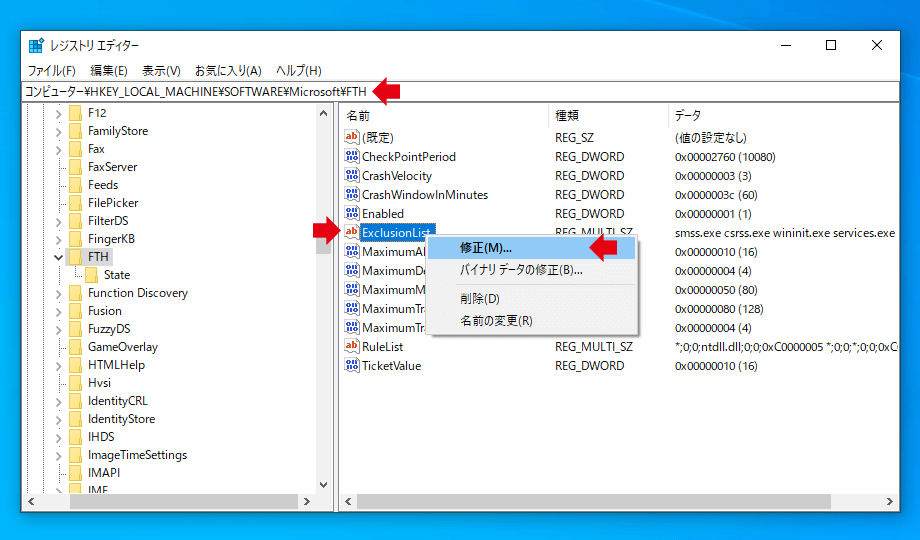This screenshot has width=920, height=540.
Task: Open the 編集(E) menu
Action: 109,70
